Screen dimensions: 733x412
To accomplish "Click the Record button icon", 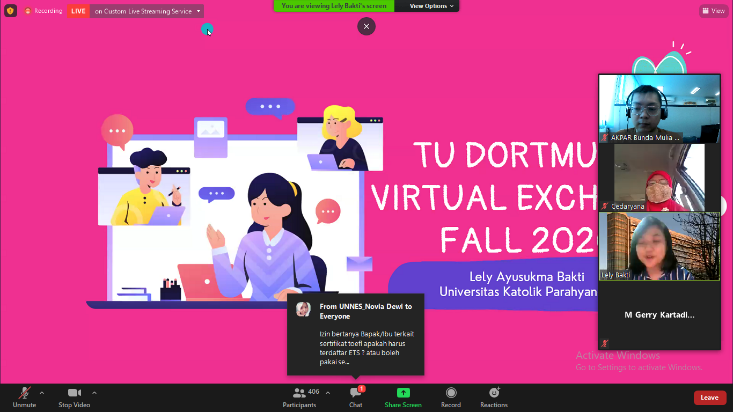I will 451,393.
